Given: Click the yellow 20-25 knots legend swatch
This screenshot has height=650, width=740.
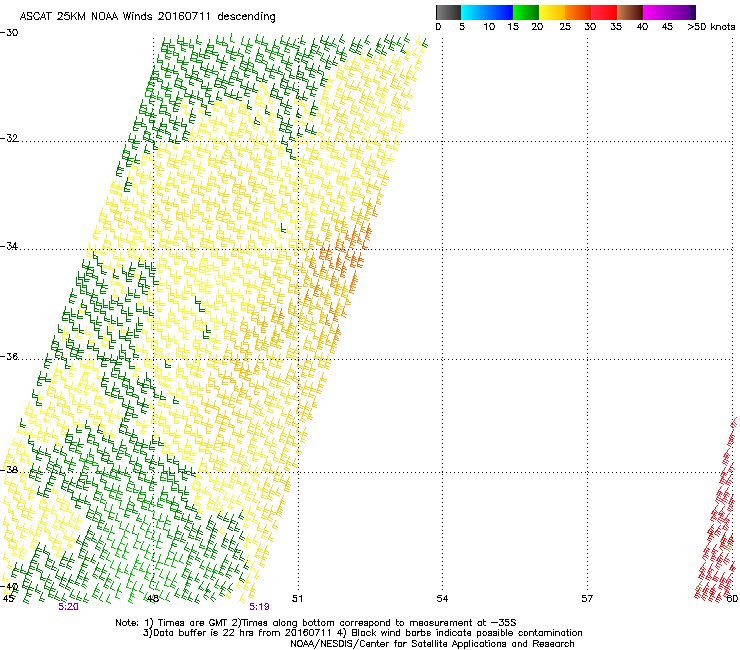Looking at the screenshot, I should pyautogui.click(x=552, y=12).
